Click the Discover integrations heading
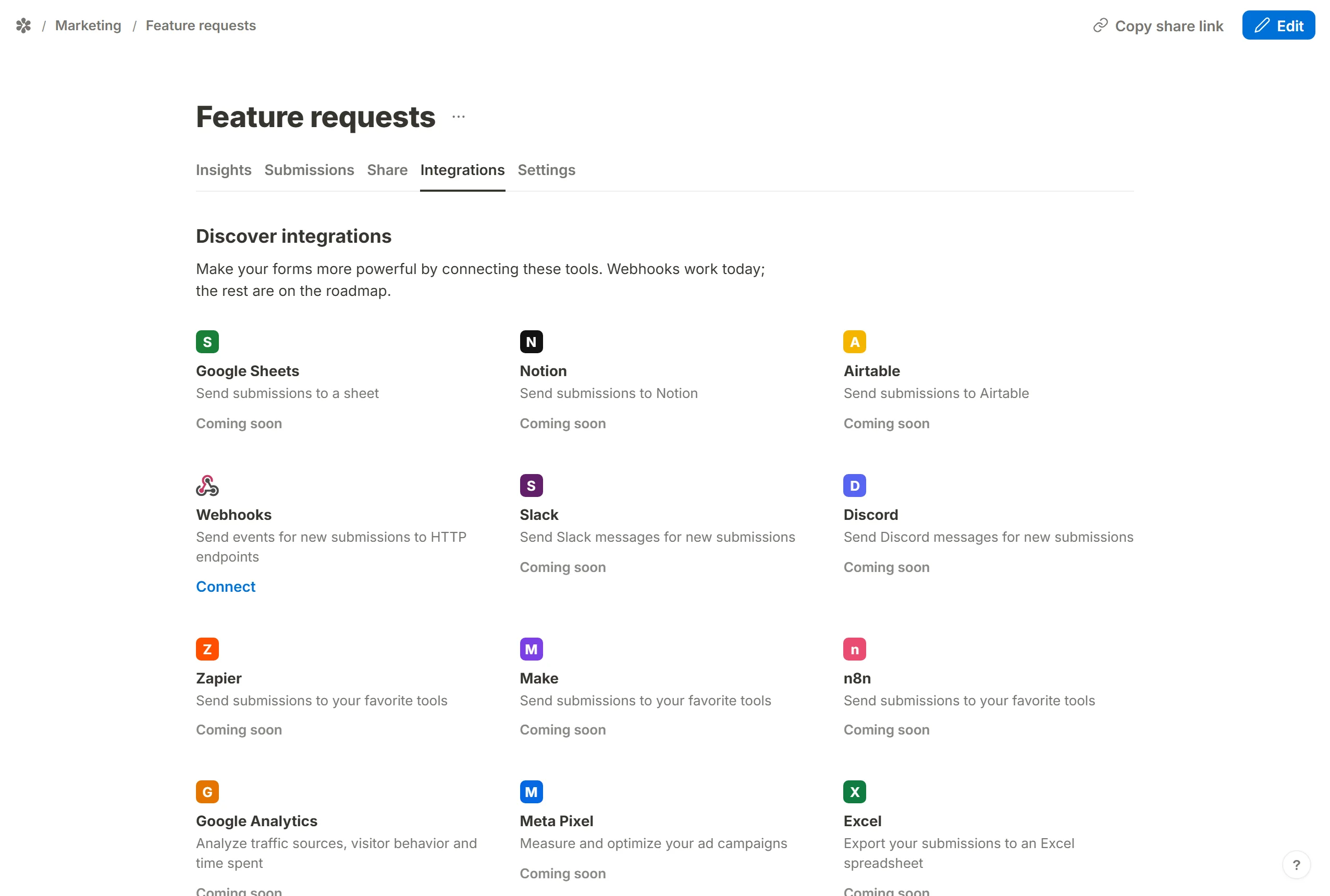This screenshot has height=896, width=1330. (x=294, y=236)
